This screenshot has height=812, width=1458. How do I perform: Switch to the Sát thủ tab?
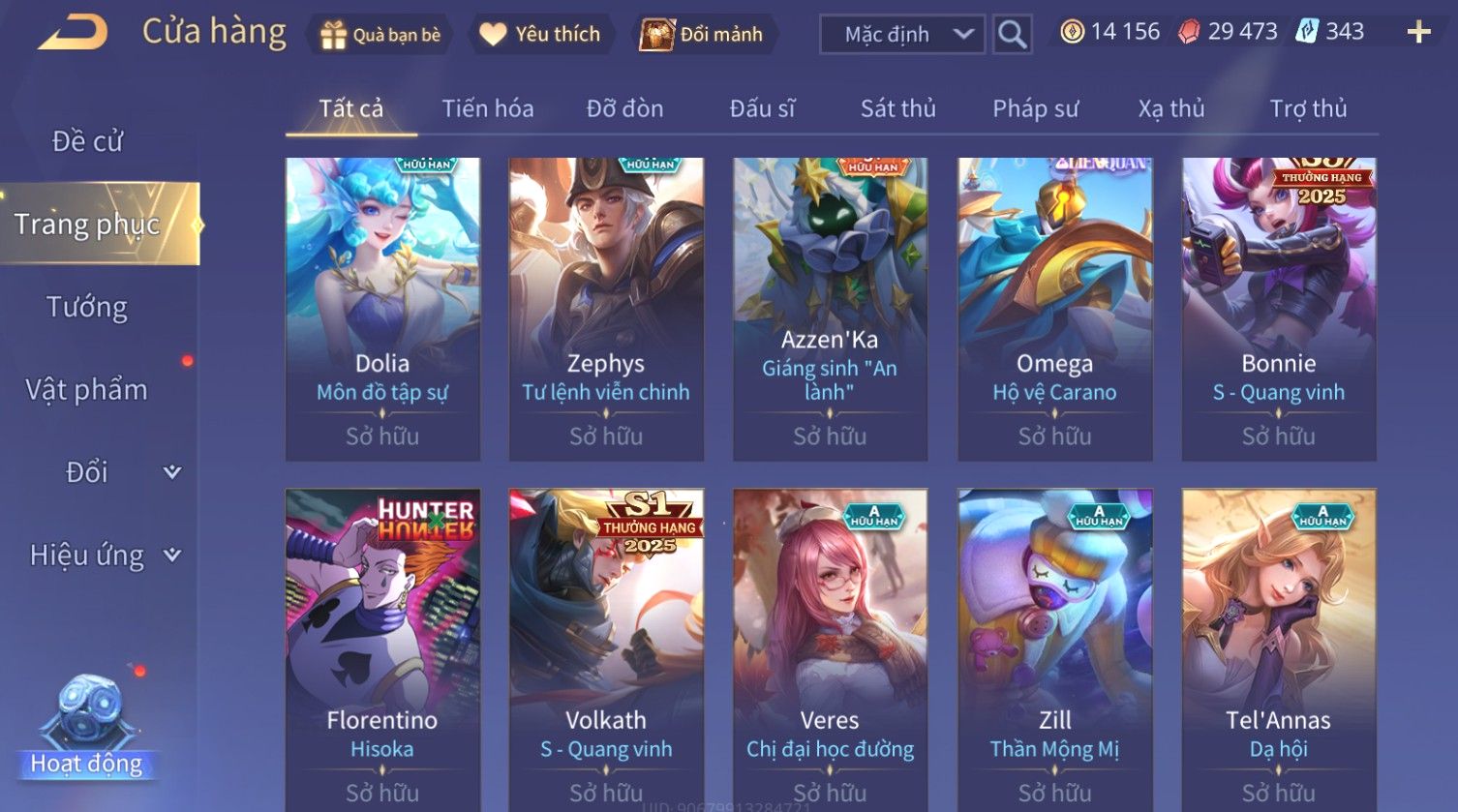tap(897, 108)
